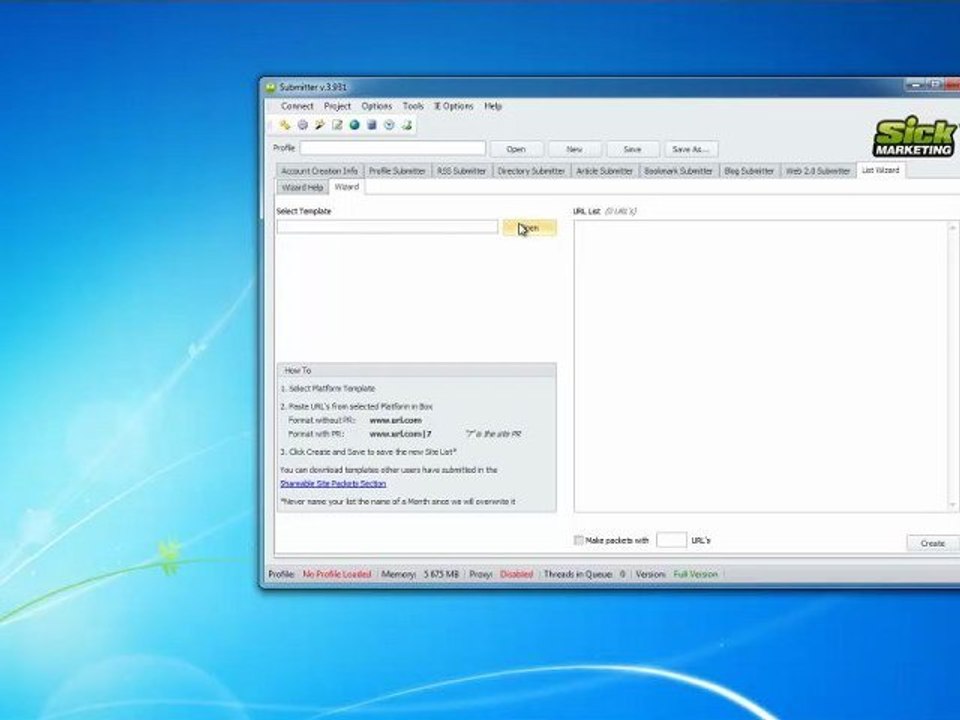This screenshot has height=720, width=960.
Task: Open the Connect menu
Action: coord(297,106)
